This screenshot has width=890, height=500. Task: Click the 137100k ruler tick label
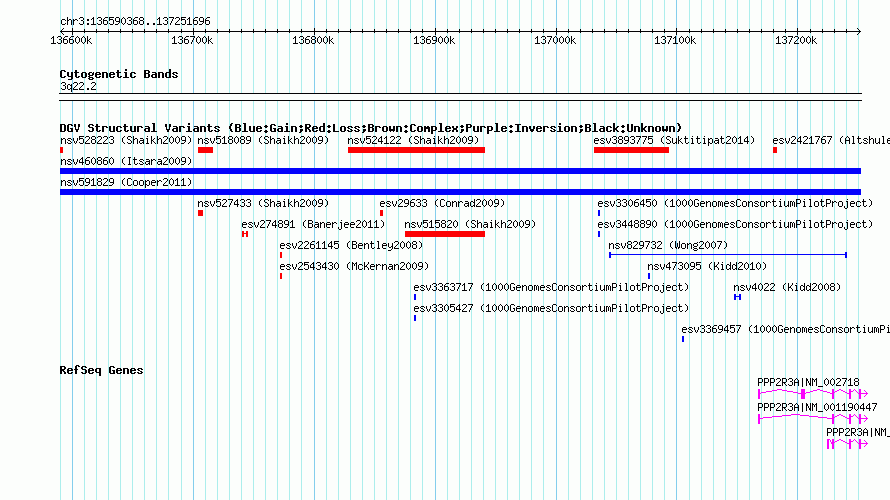coord(675,40)
